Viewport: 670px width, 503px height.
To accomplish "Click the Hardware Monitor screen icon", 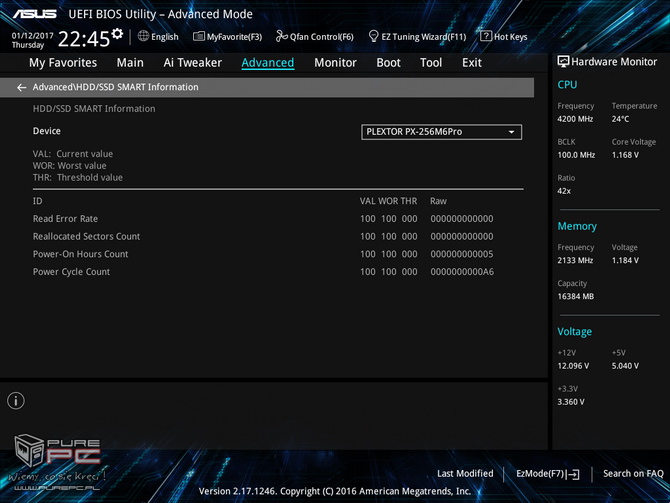I will point(563,62).
